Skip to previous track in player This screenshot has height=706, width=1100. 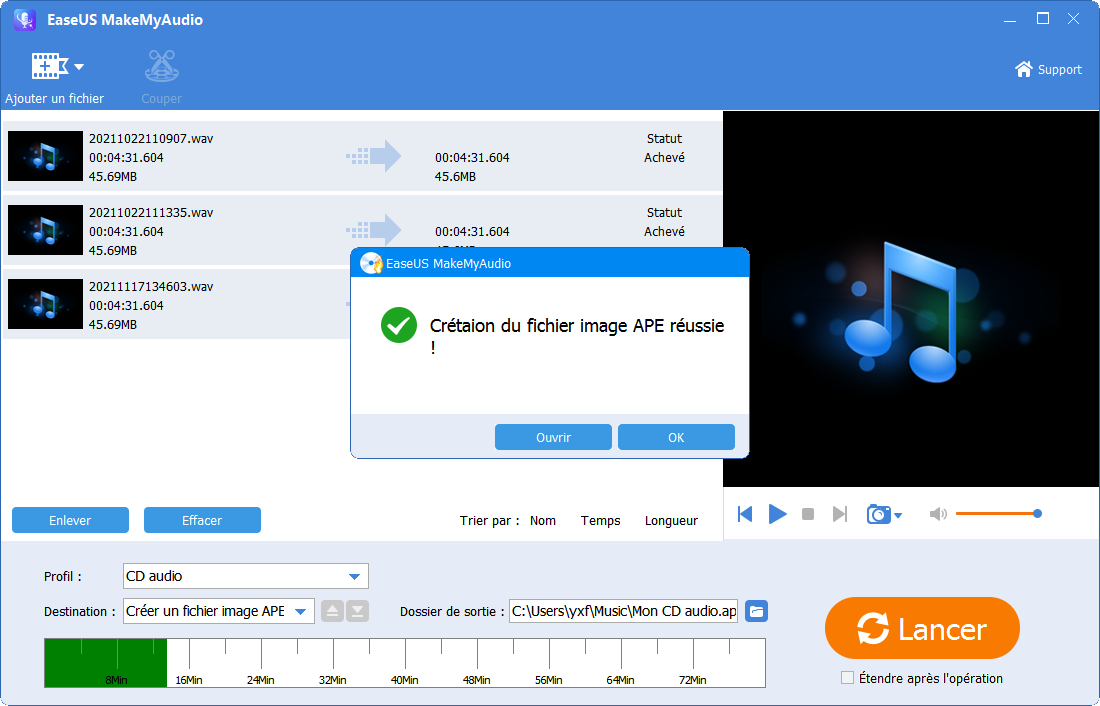click(745, 514)
